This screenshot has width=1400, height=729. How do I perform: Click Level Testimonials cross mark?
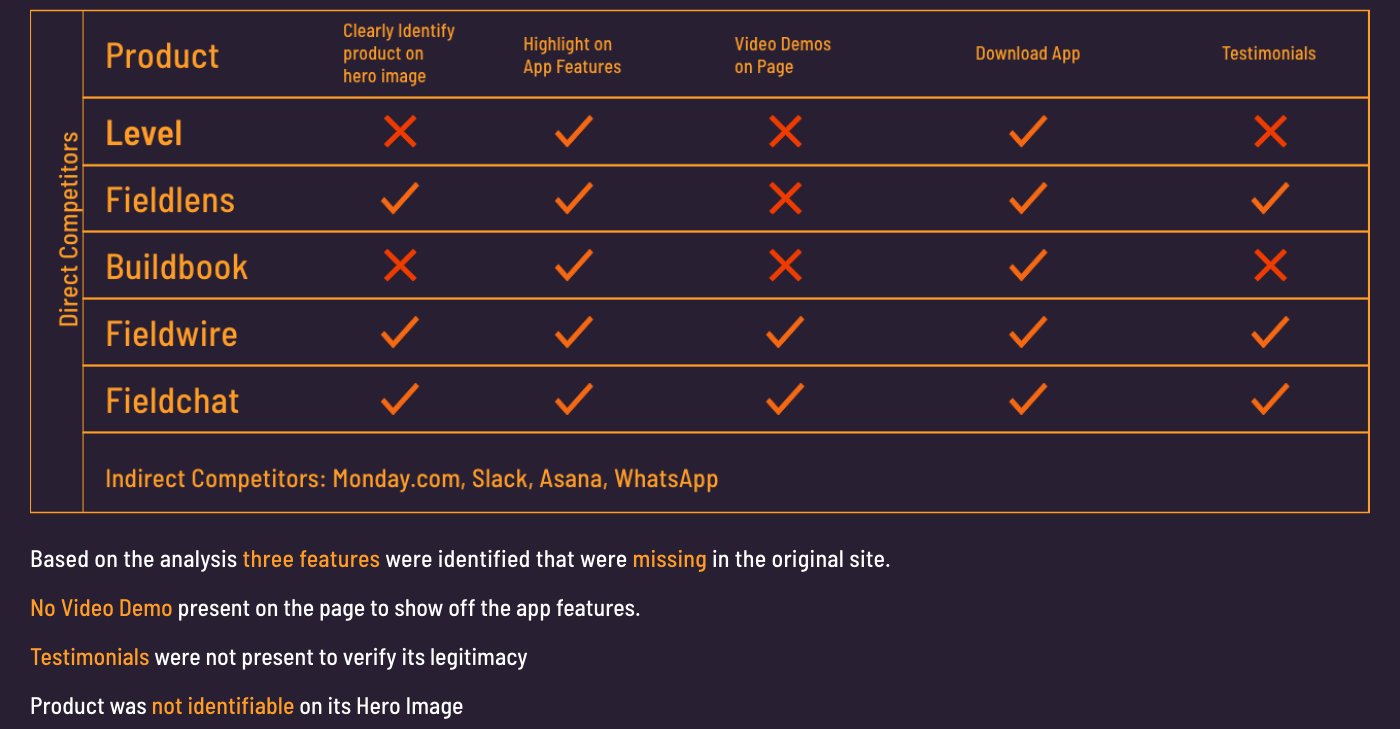coord(1270,131)
